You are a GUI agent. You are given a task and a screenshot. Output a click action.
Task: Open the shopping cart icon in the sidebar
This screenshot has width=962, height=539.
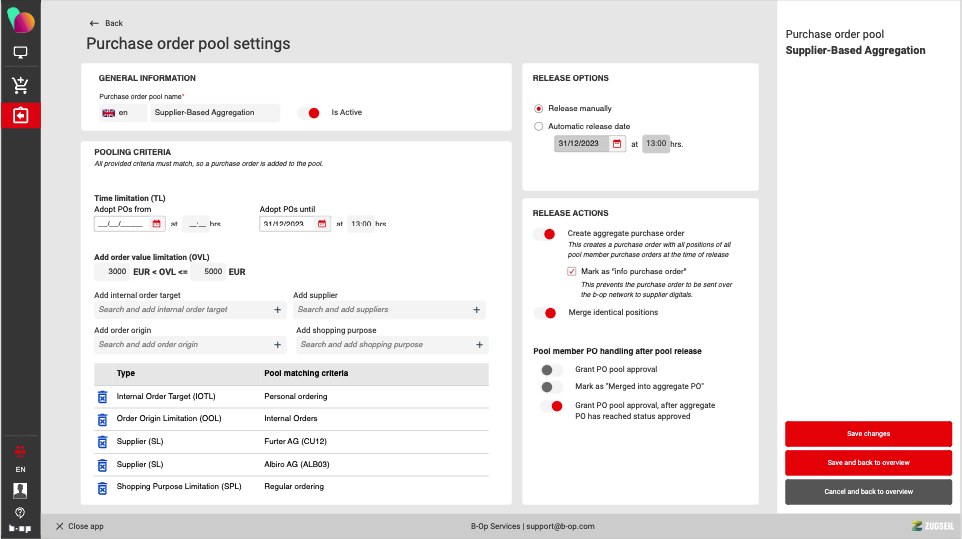pyautogui.click(x=20, y=85)
